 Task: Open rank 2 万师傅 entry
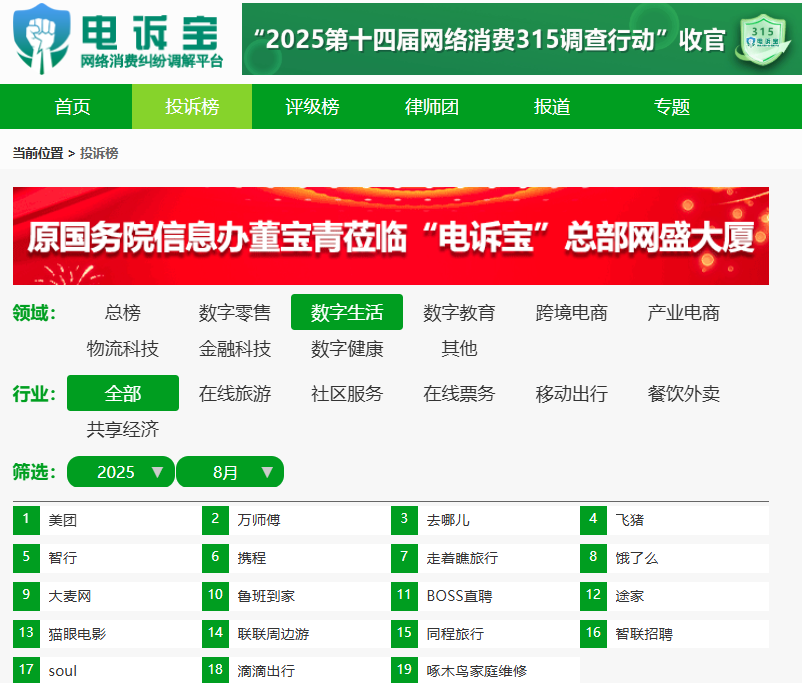pyautogui.click(x=296, y=520)
